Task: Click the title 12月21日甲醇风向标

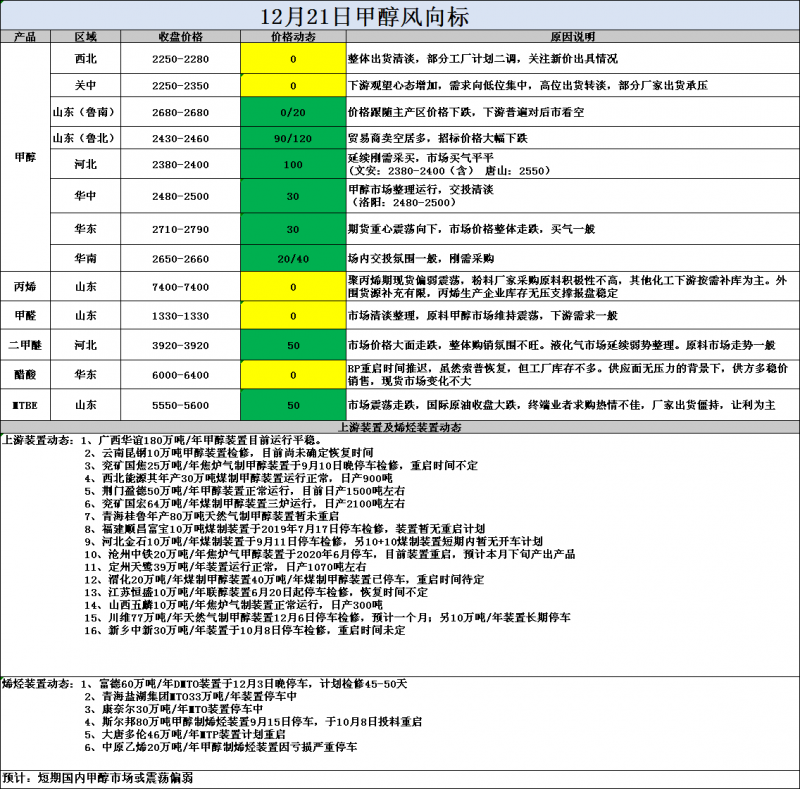Action: click(x=364, y=16)
